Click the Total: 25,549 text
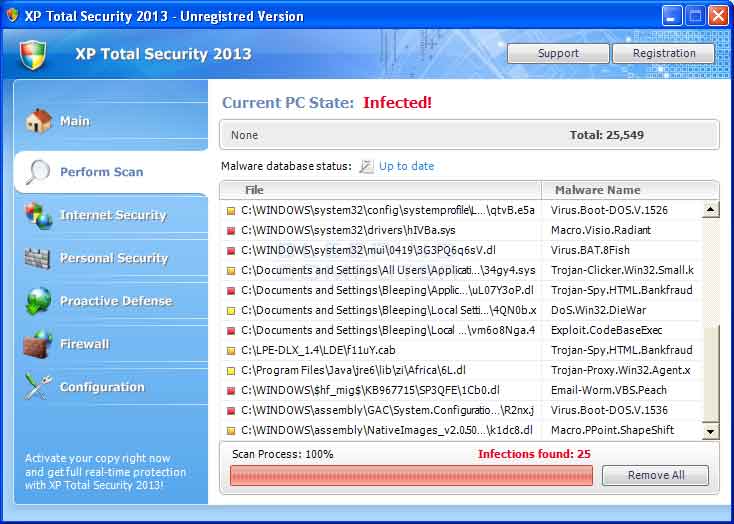The image size is (734, 524). 607,135
